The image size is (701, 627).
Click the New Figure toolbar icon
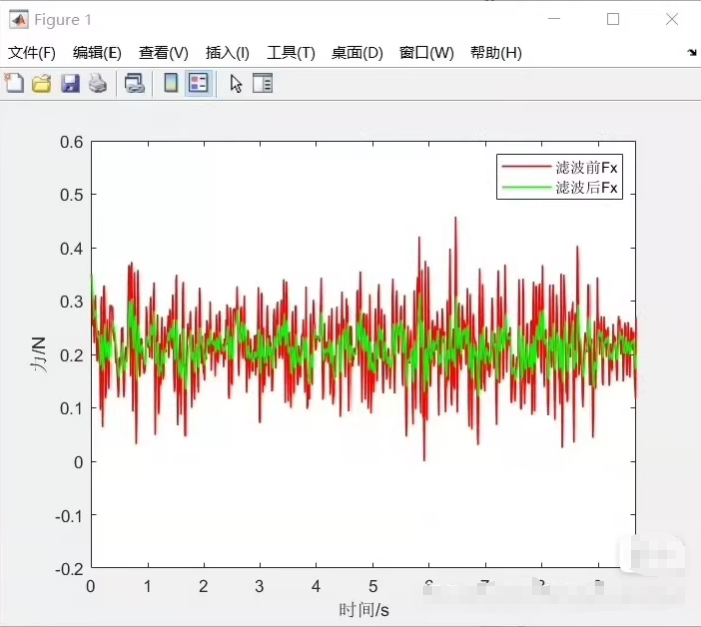coord(14,83)
